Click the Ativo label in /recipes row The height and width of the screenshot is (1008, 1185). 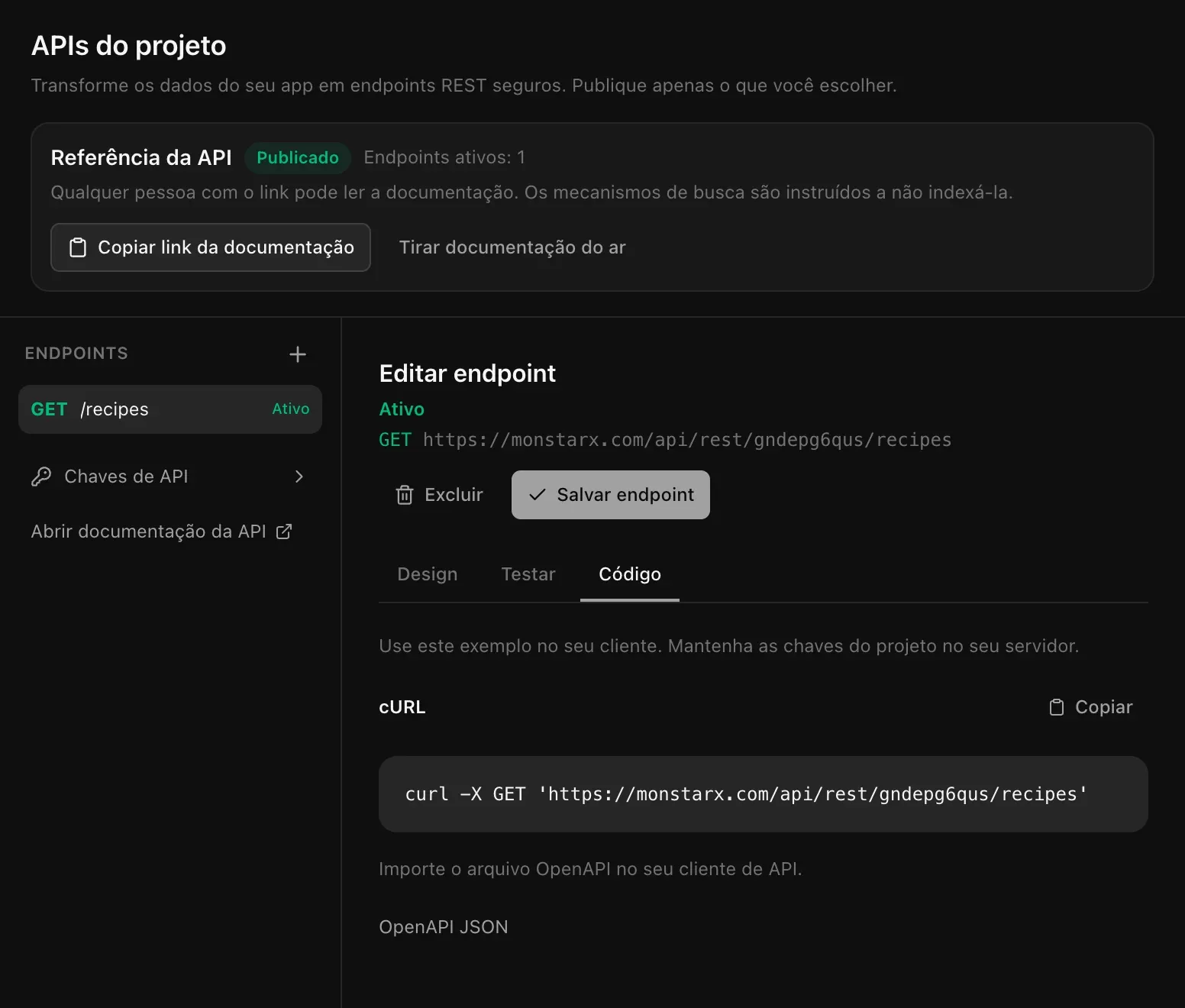[x=291, y=409]
